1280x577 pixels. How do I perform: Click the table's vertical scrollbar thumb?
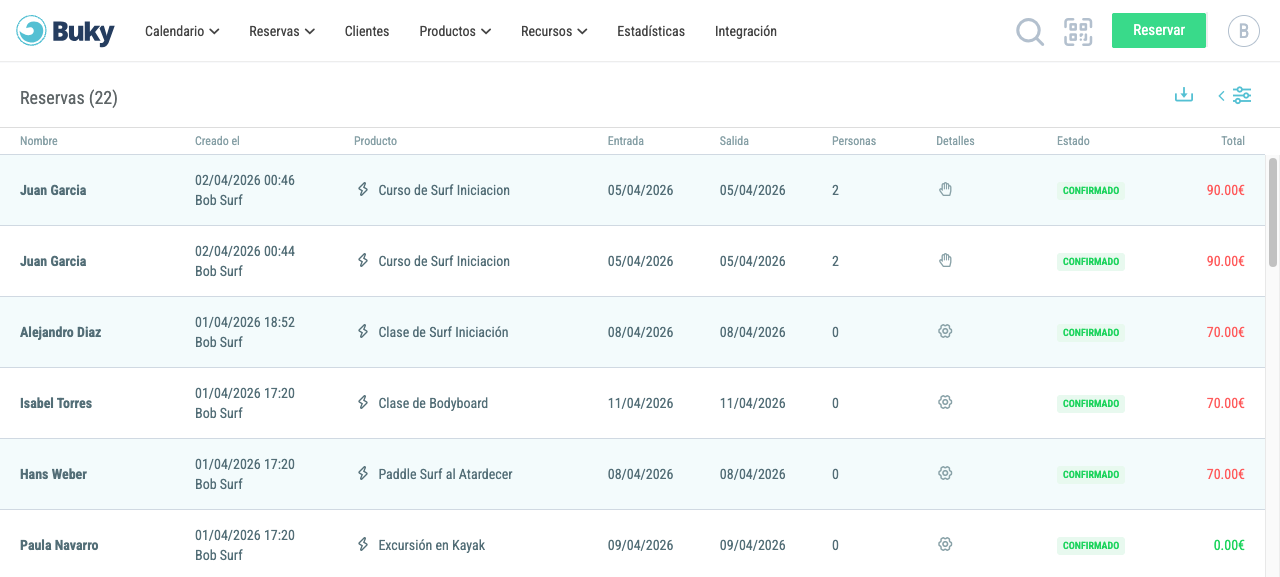pyautogui.click(x=1273, y=211)
